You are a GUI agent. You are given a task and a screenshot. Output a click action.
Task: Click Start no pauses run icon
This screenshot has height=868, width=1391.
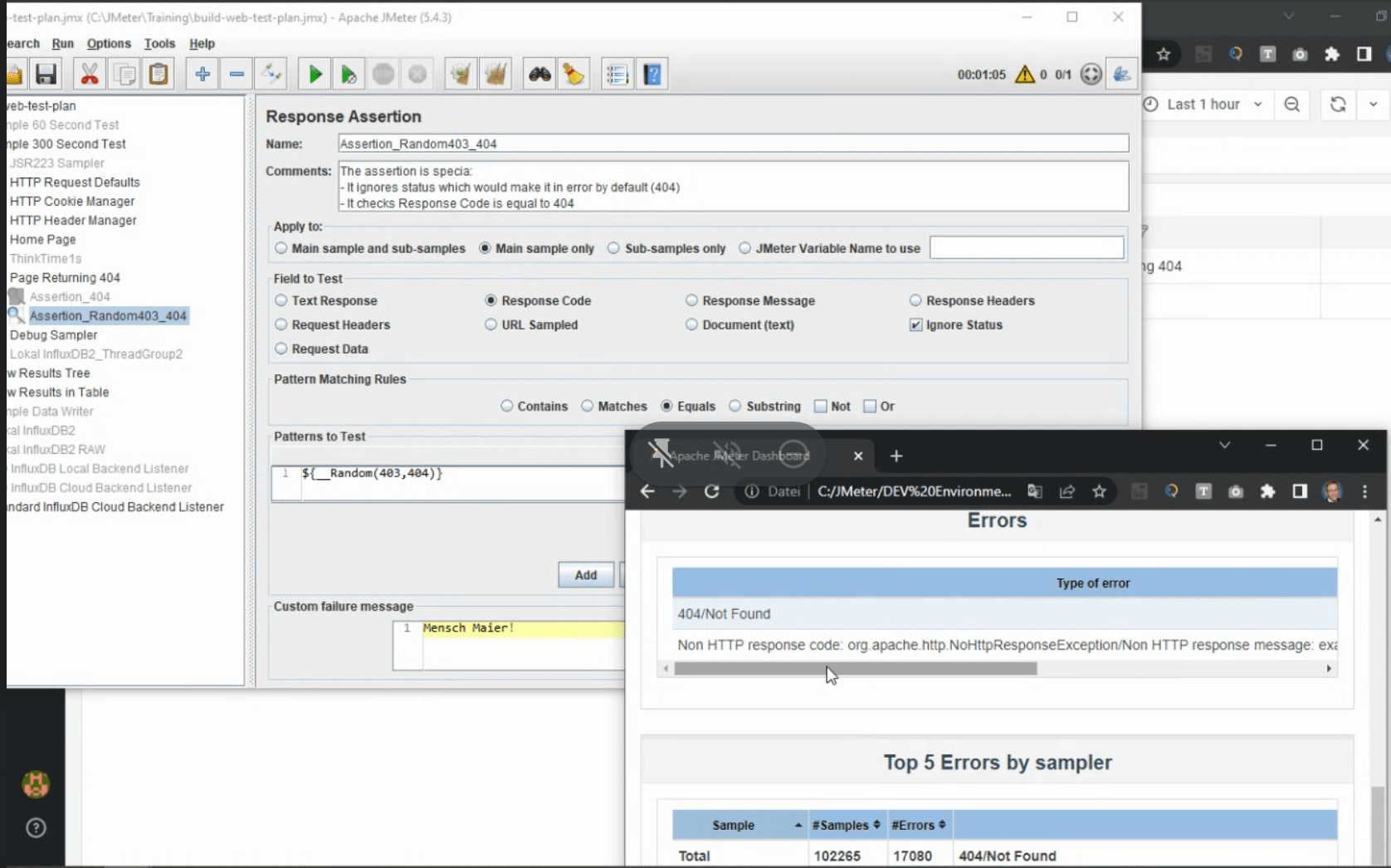349,75
